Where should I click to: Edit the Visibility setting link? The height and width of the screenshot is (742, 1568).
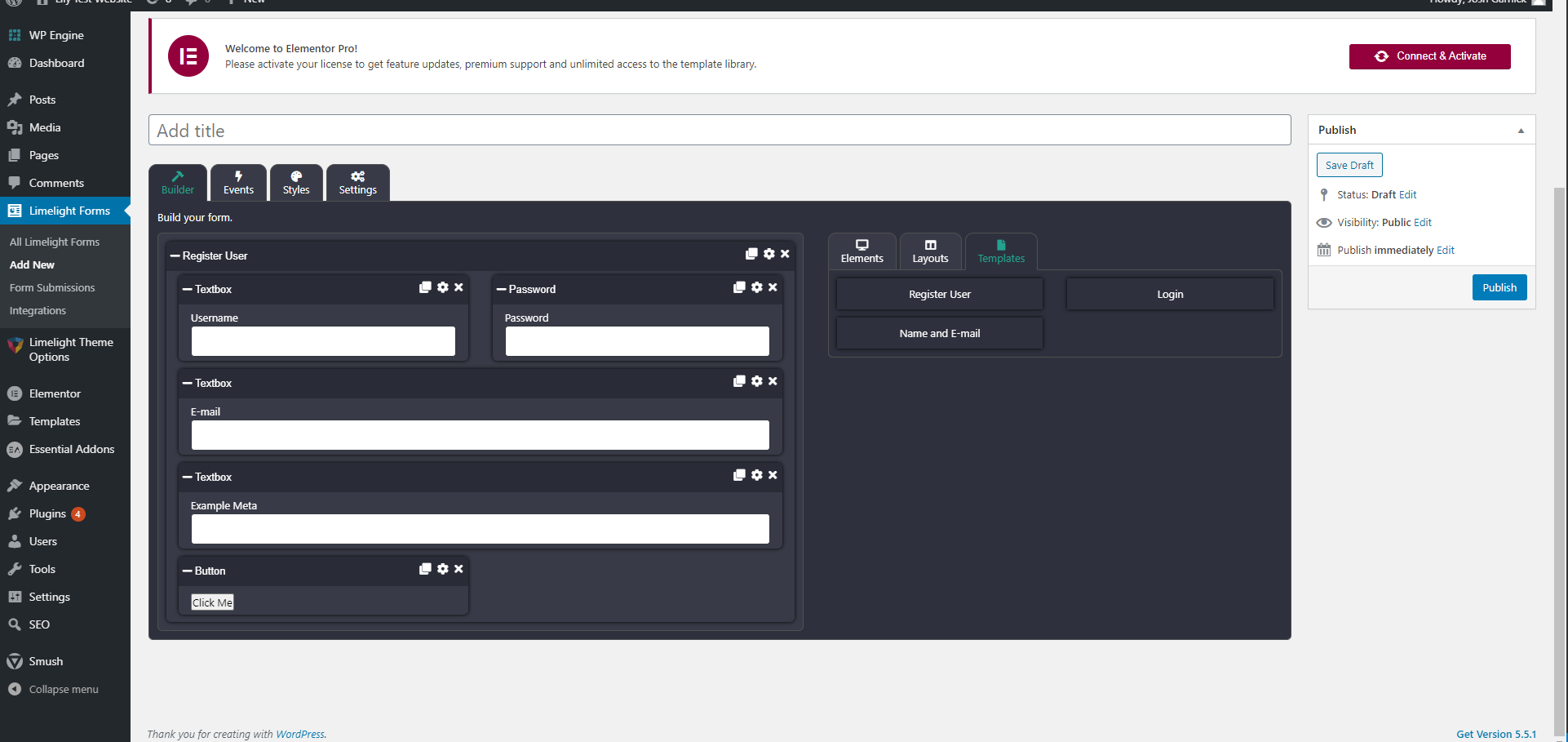pos(1423,223)
